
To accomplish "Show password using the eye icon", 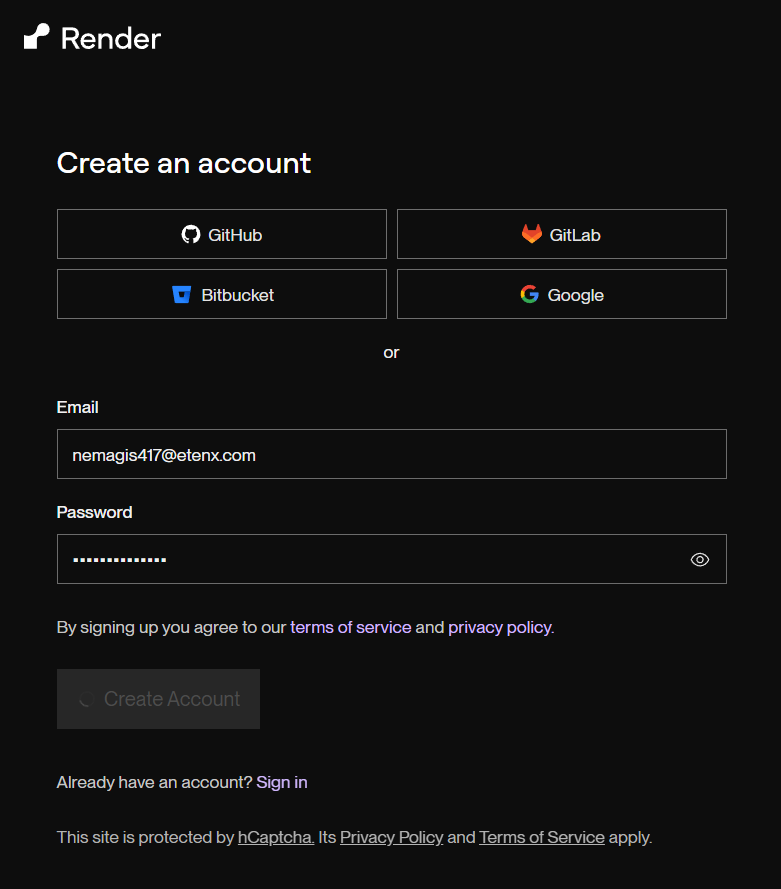I will [700, 559].
